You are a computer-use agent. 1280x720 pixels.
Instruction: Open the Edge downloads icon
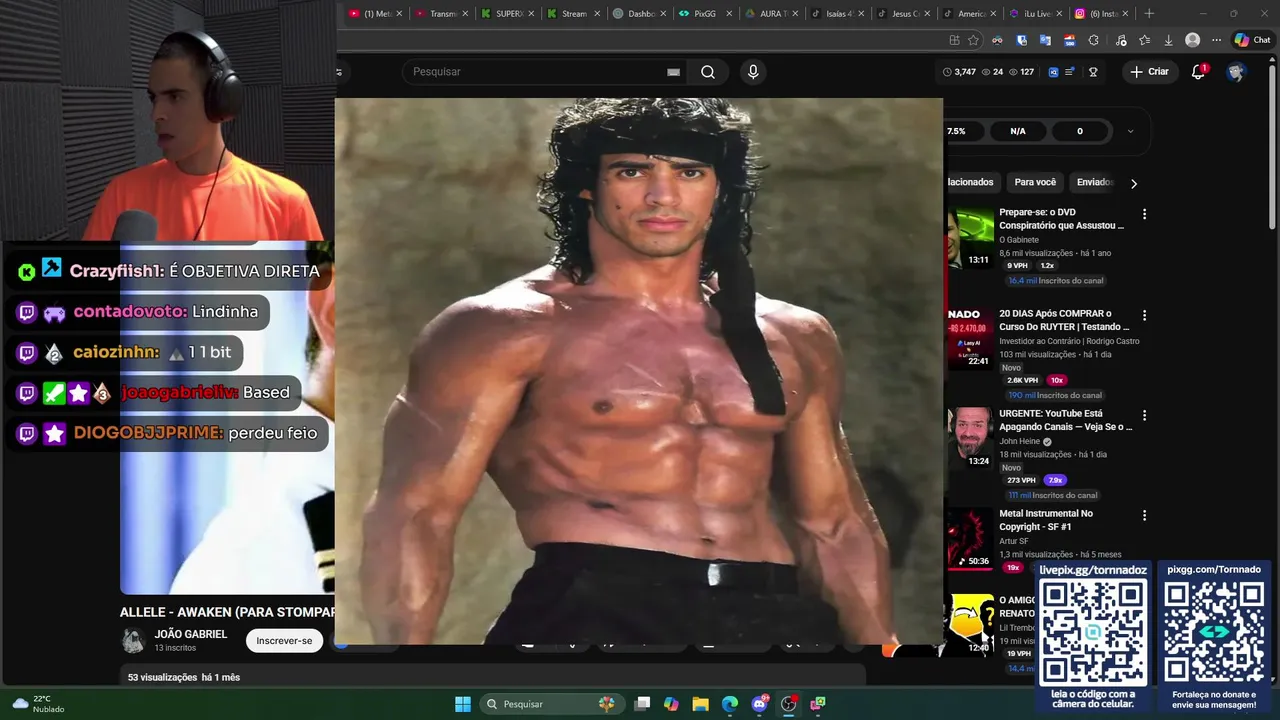1168,40
